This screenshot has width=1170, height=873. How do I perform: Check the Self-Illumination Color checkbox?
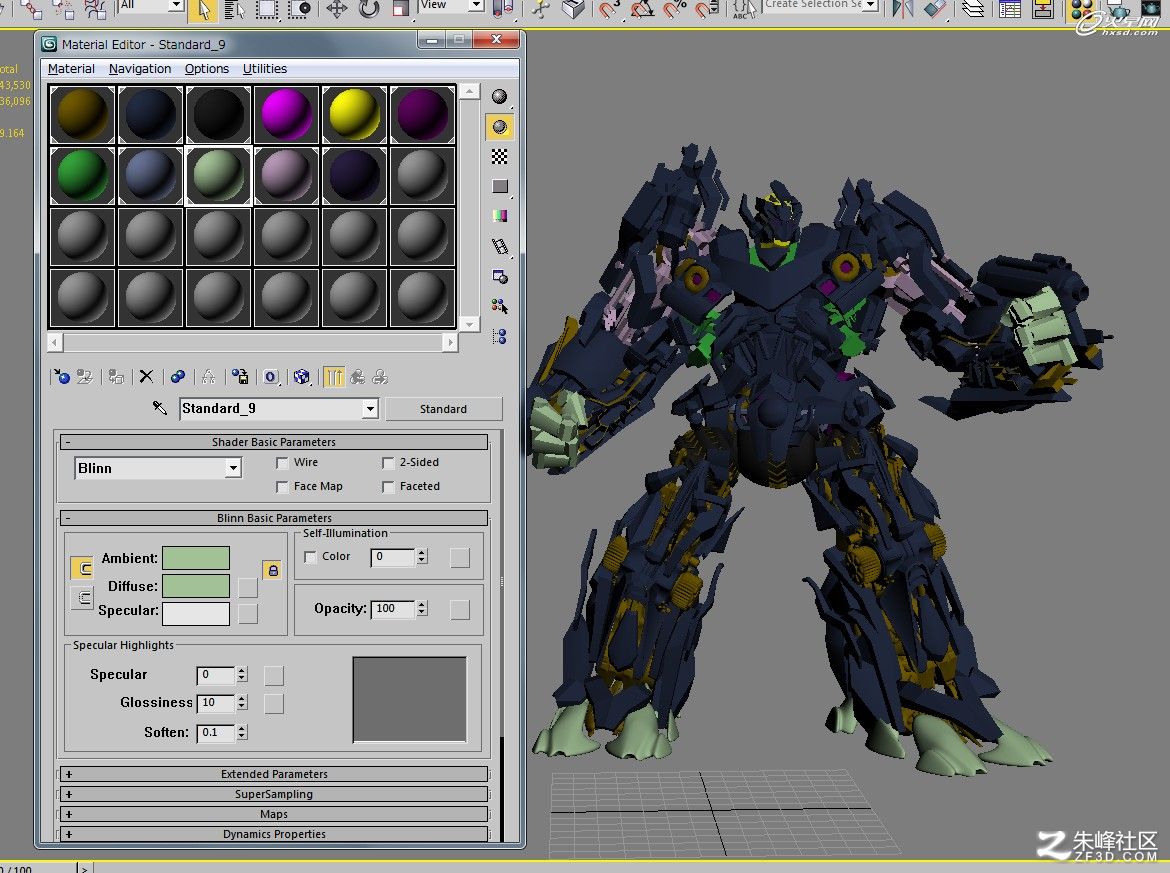point(310,557)
